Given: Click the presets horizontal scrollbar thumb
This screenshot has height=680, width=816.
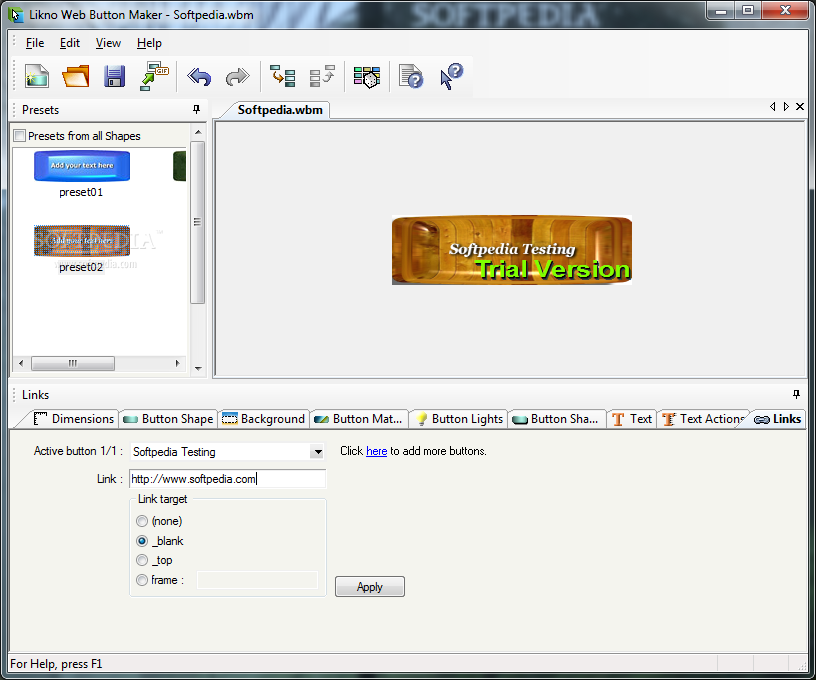Looking at the screenshot, I should 73,363.
